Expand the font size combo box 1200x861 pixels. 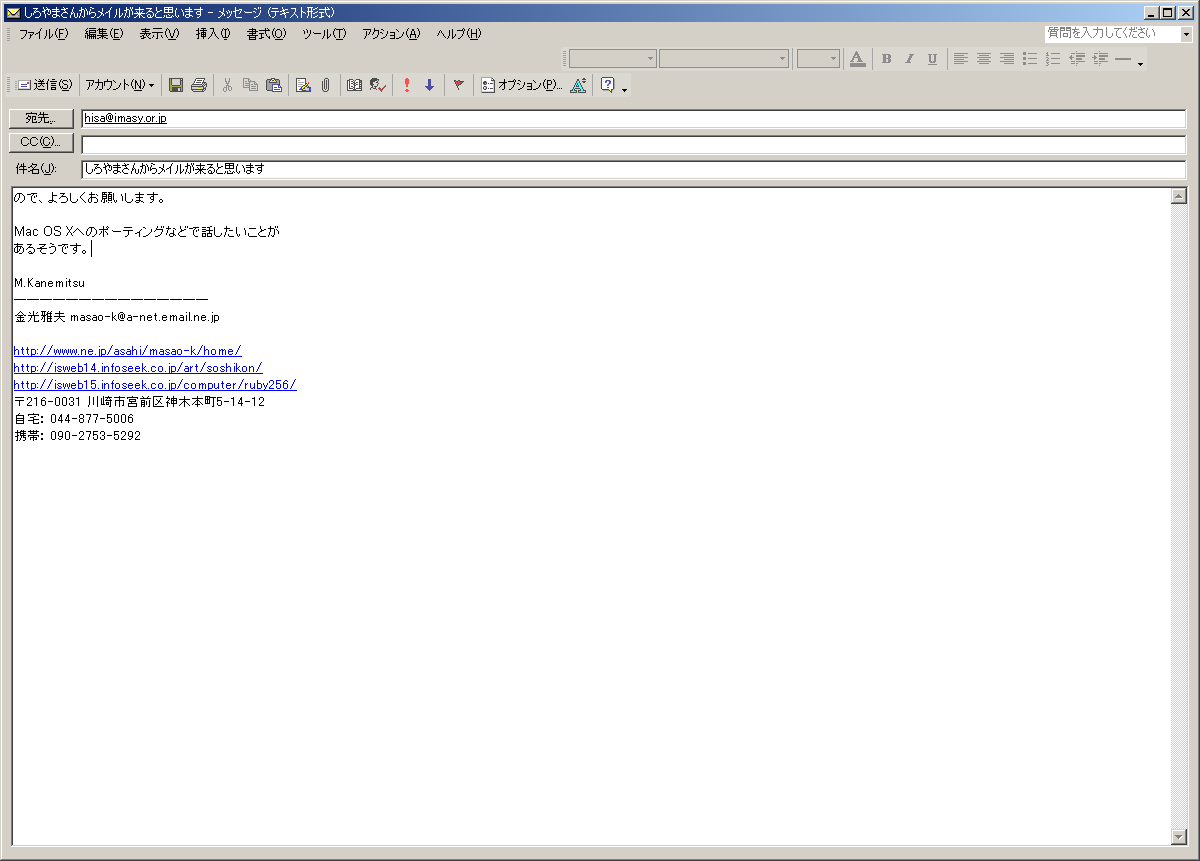(832, 59)
